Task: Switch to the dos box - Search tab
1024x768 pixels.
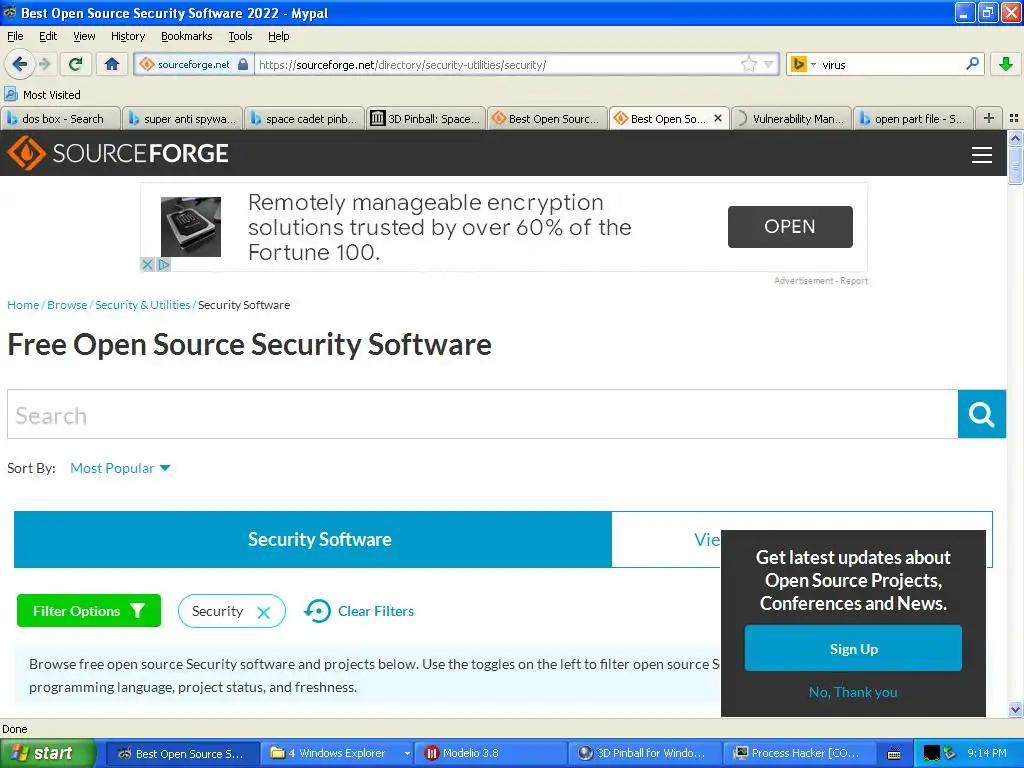Action: pos(60,118)
